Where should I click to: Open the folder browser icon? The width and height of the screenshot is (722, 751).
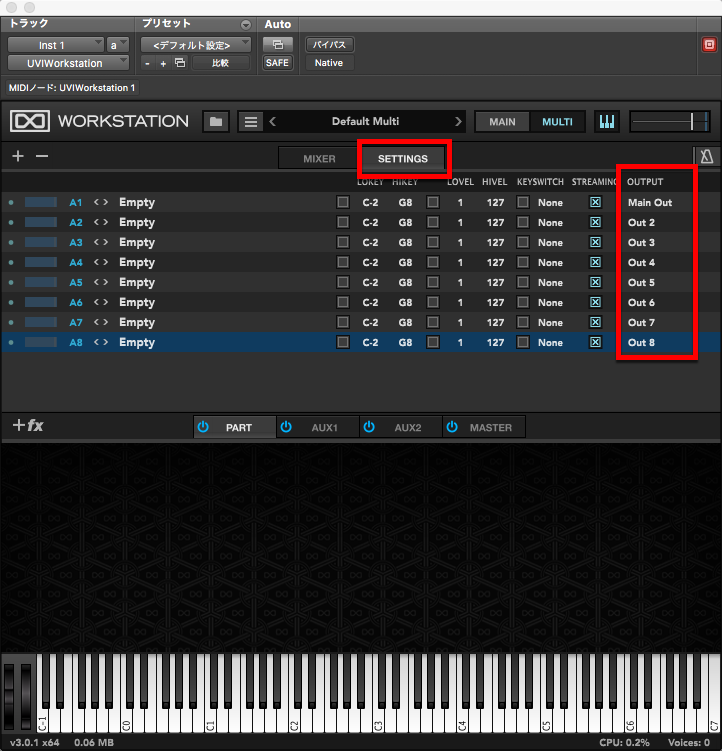point(216,122)
